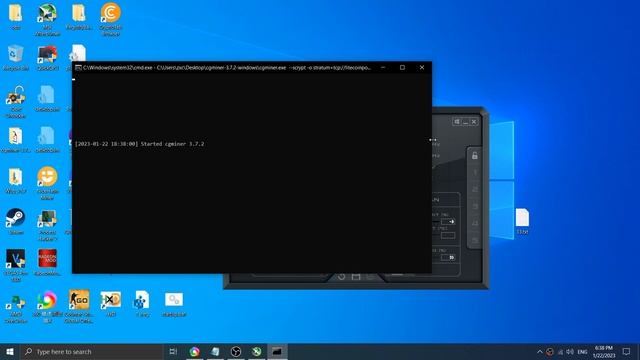Minimize the Afterburner window
Screen dimensions: 640x360
465,122
